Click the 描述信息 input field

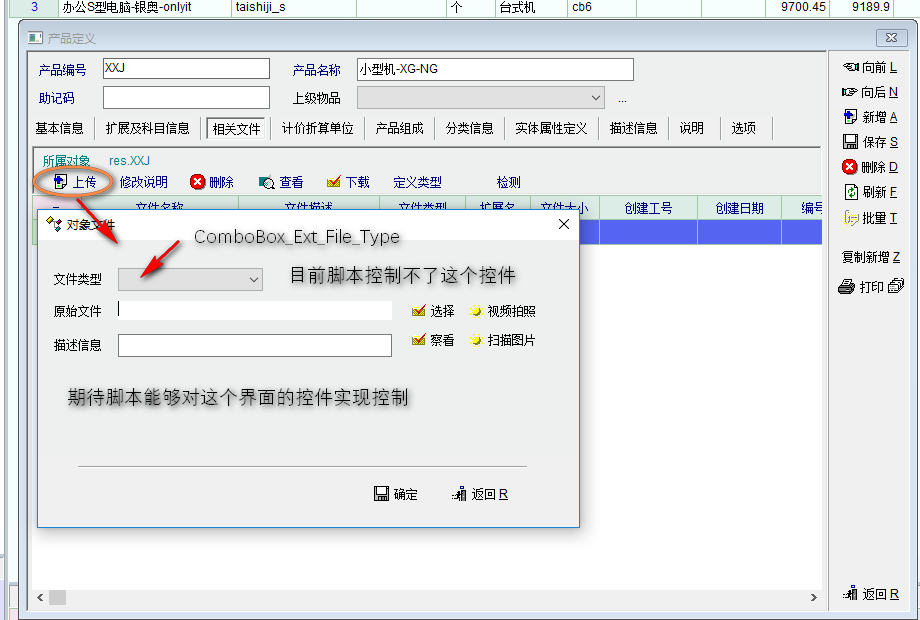pyautogui.click(x=254, y=345)
